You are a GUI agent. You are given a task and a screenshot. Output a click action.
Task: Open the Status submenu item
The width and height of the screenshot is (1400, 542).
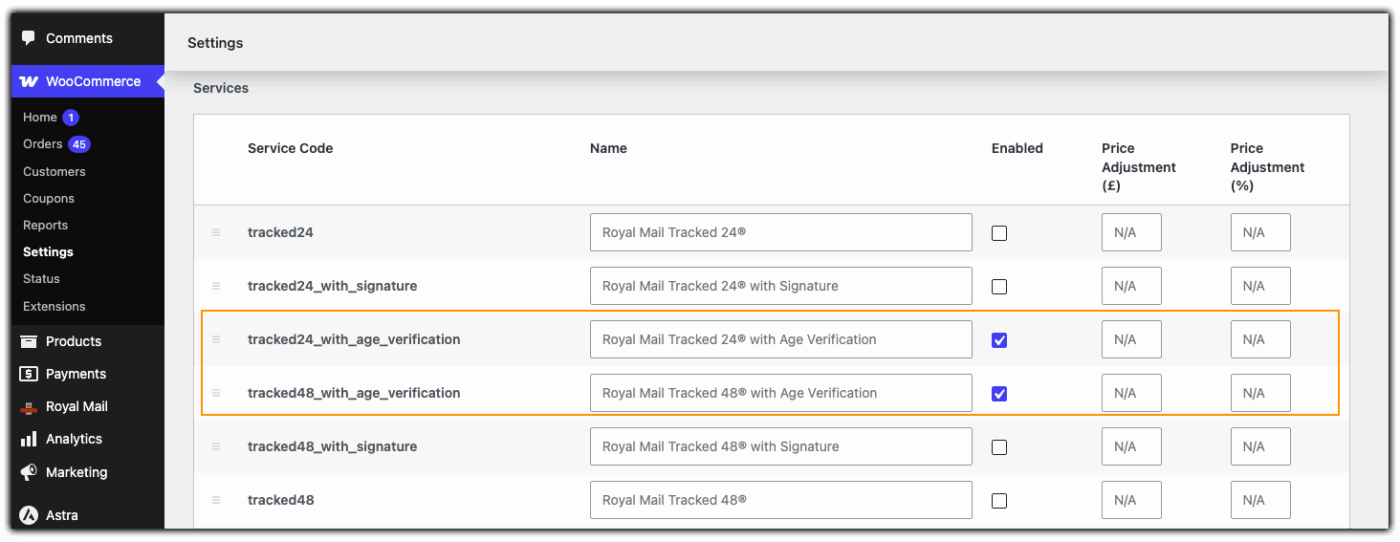point(42,279)
